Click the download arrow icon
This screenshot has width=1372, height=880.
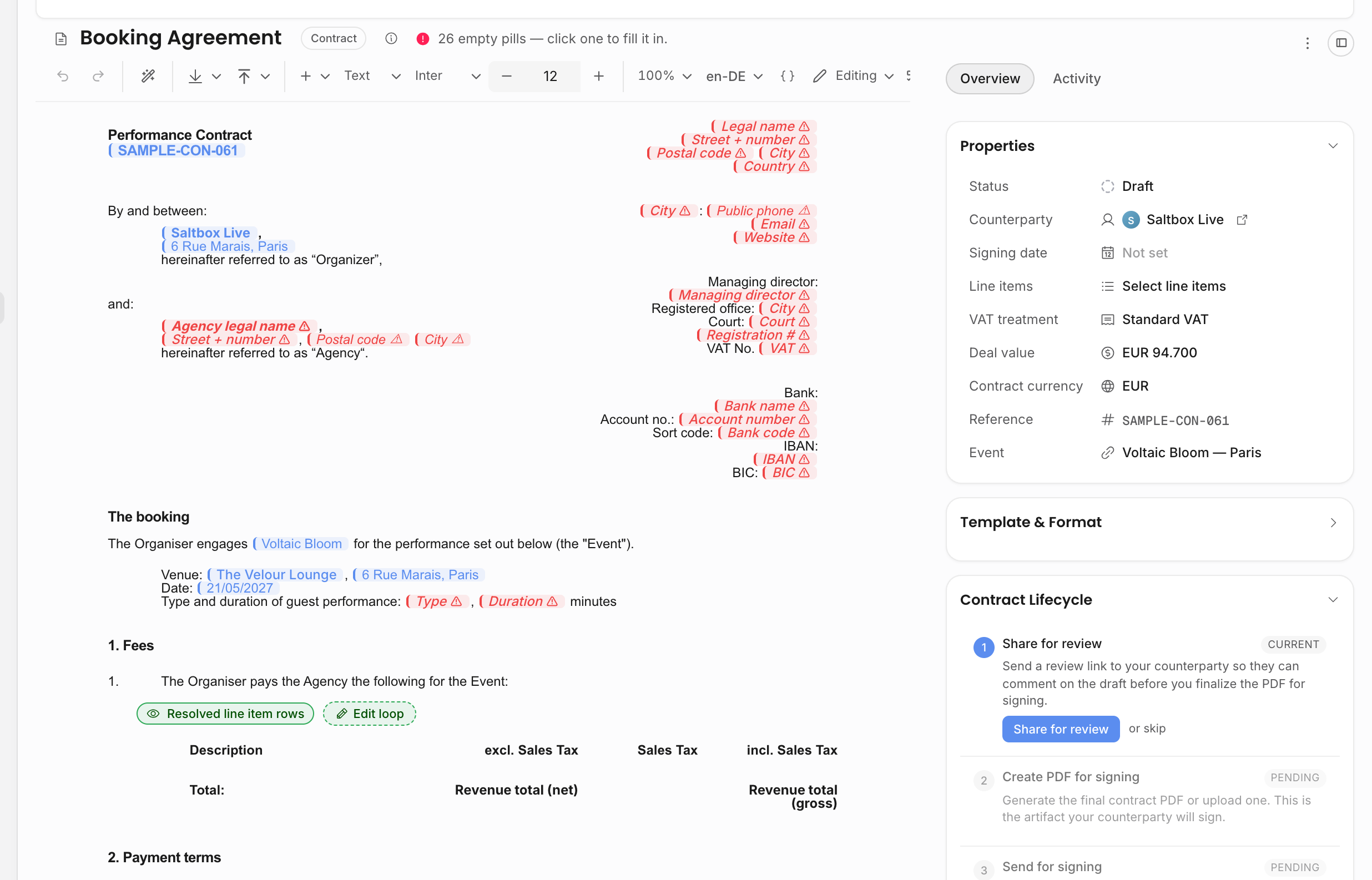coord(195,76)
